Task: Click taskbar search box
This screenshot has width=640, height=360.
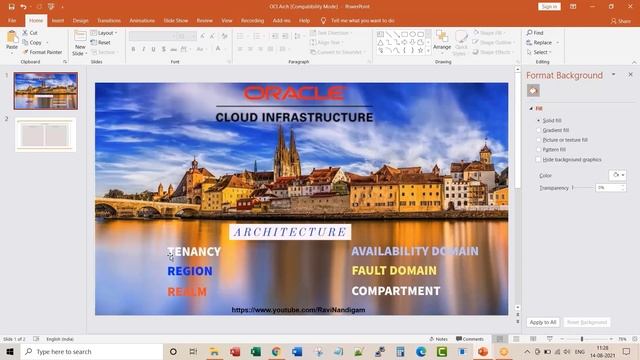Action: point(92,351)
